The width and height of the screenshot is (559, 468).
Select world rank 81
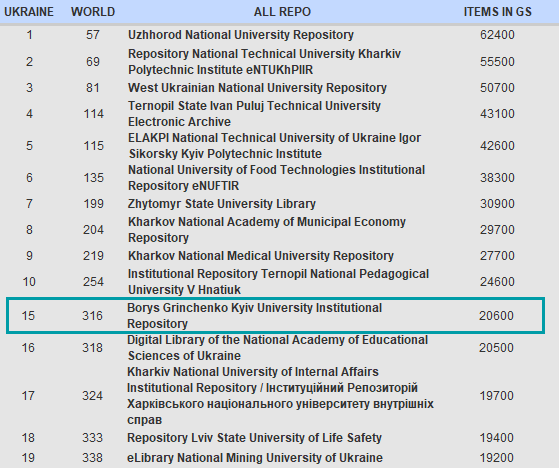(x=93, y=88)
